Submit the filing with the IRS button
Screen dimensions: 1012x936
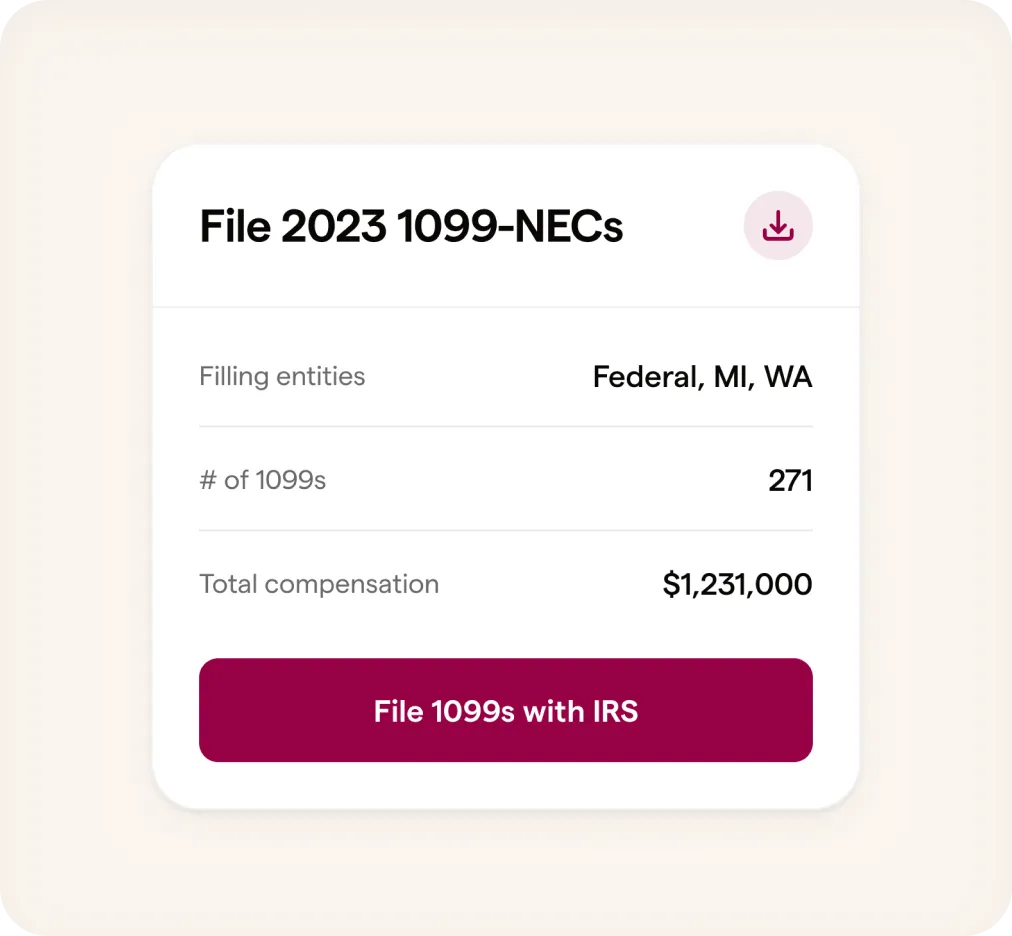tap(506, 710)
